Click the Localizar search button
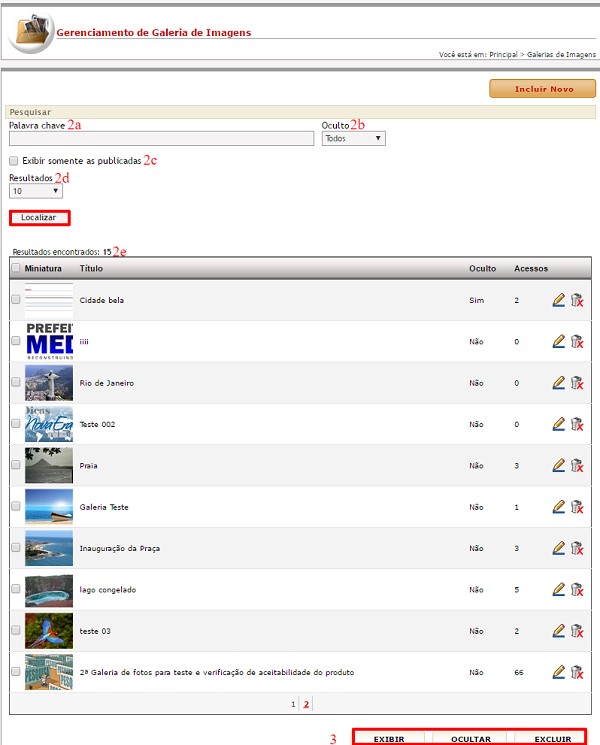 [39, 218]
